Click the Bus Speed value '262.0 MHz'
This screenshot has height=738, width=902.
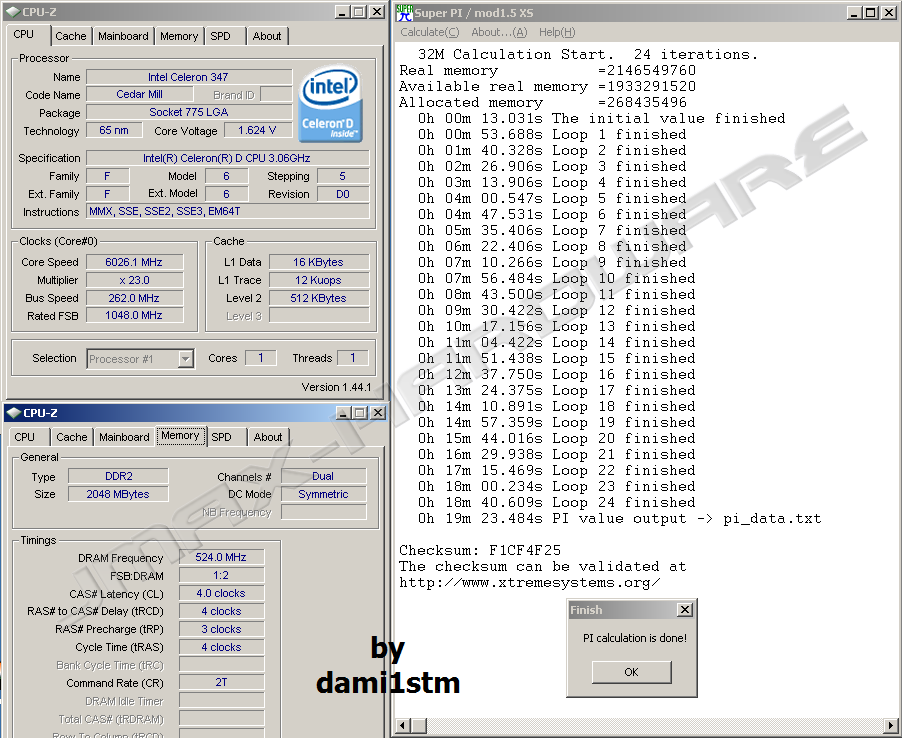tap(135, 298)
